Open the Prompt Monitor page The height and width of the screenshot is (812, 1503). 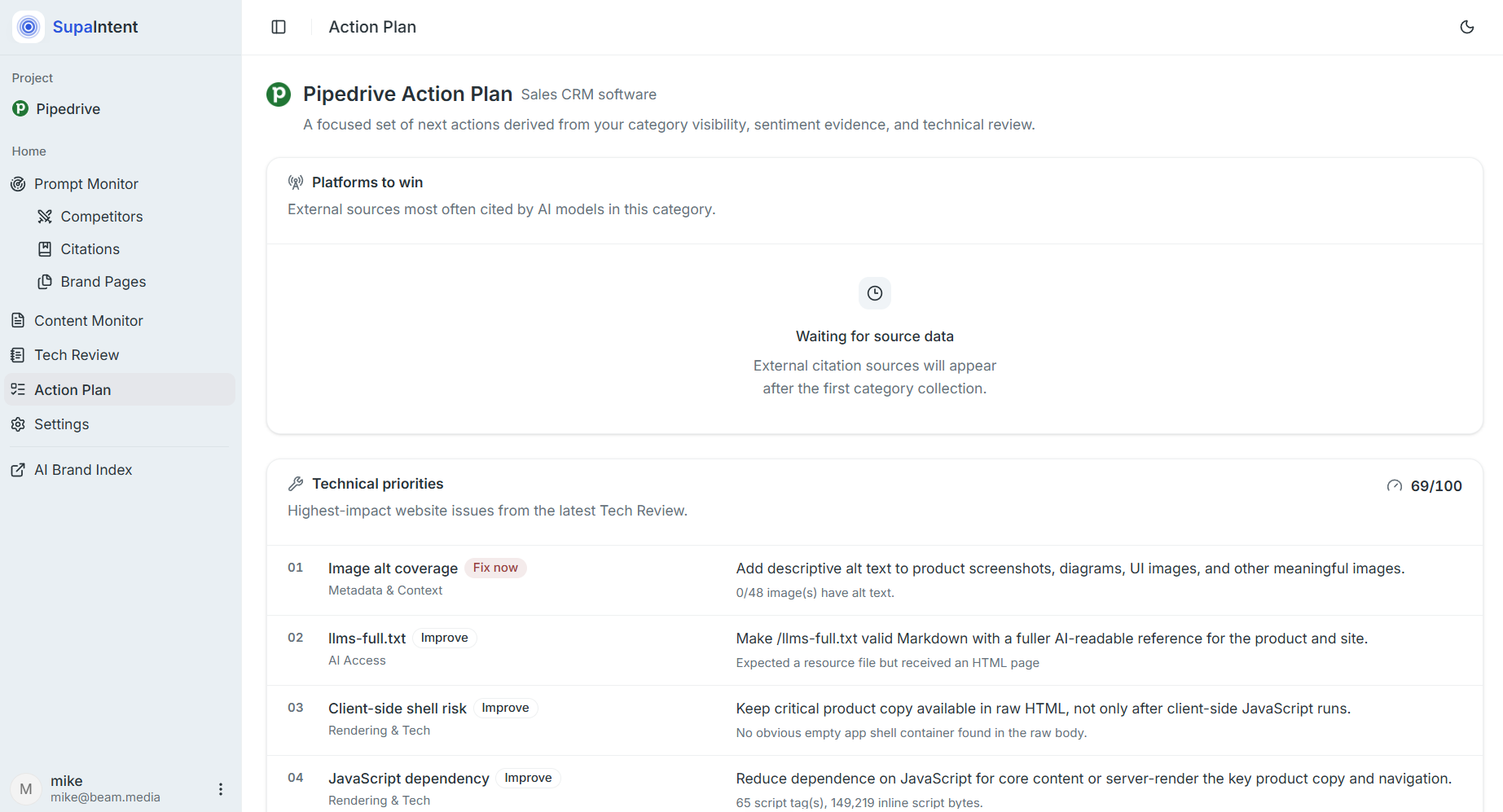[86, 184]
